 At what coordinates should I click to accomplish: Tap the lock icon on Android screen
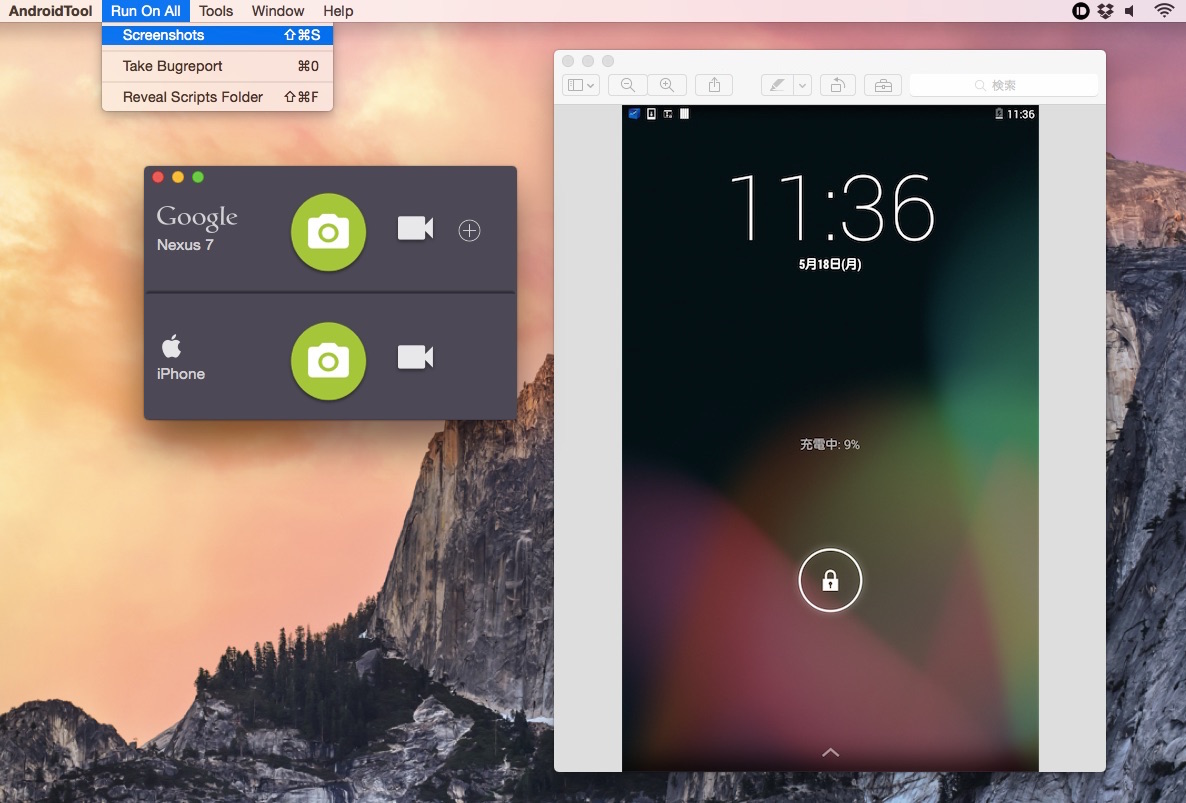click(830, 580)
